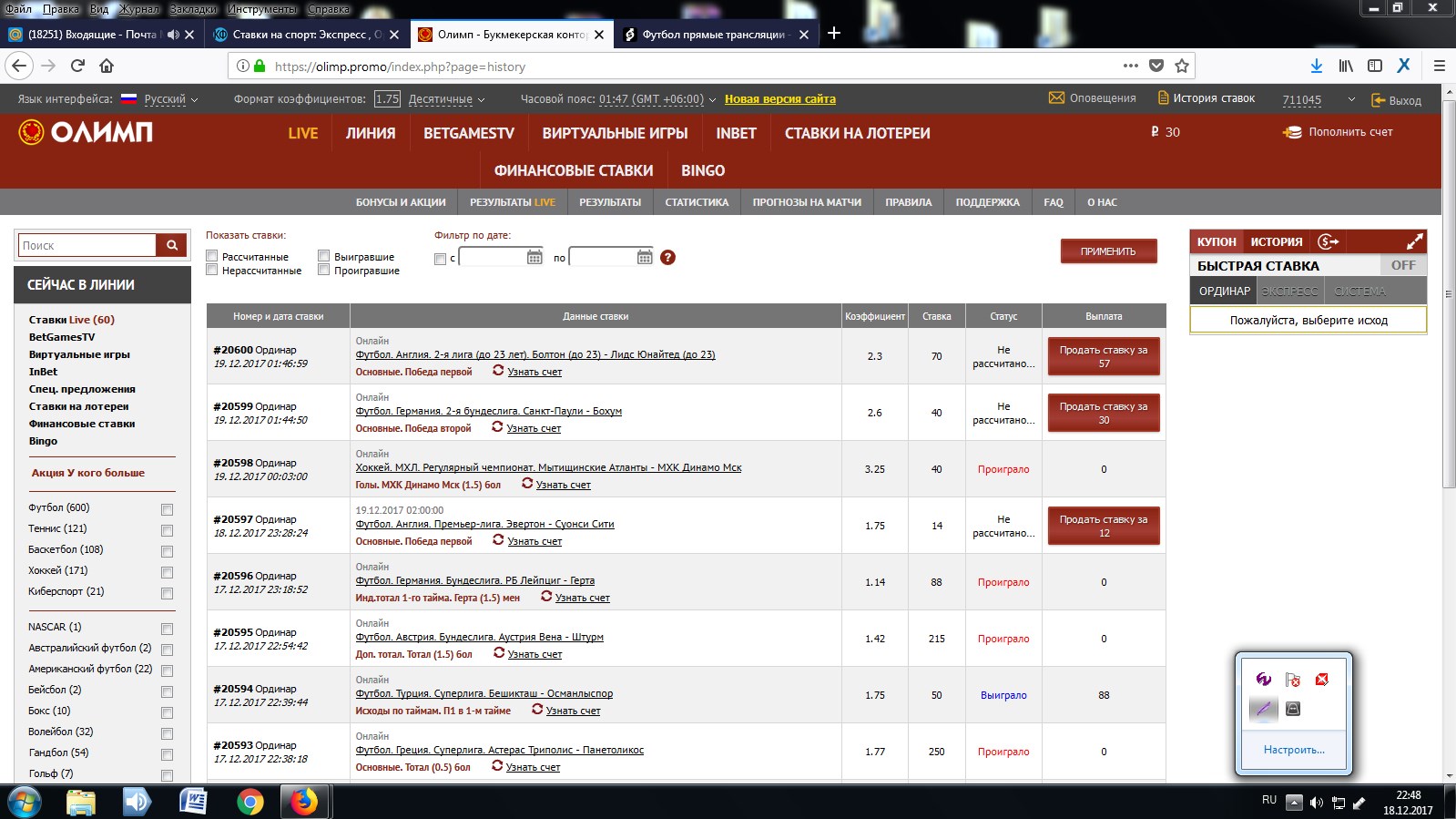Open Firefox downloads arrow icon

(x=1317, y=66)
